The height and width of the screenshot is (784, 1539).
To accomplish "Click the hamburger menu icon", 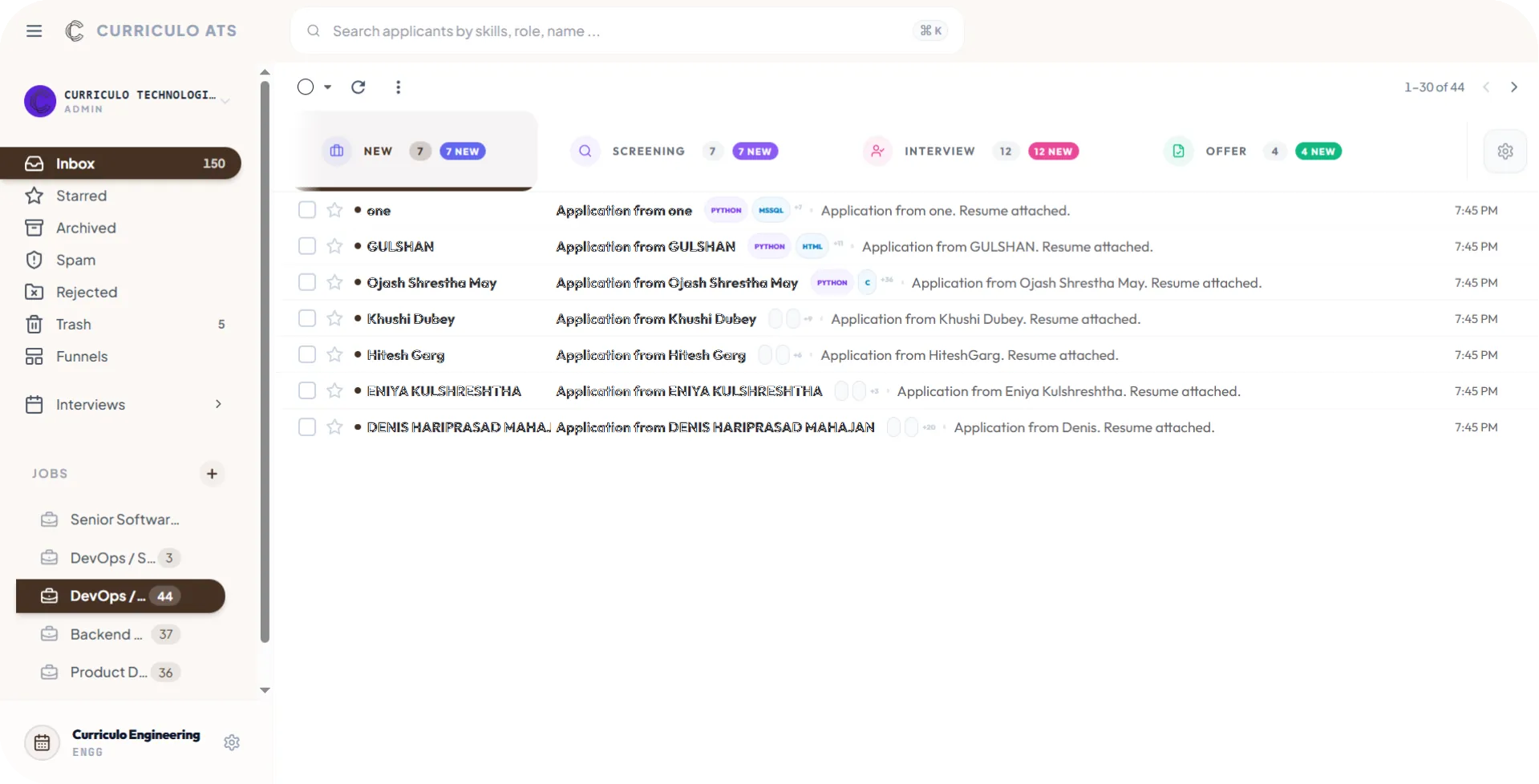I will tap(34, 31).
